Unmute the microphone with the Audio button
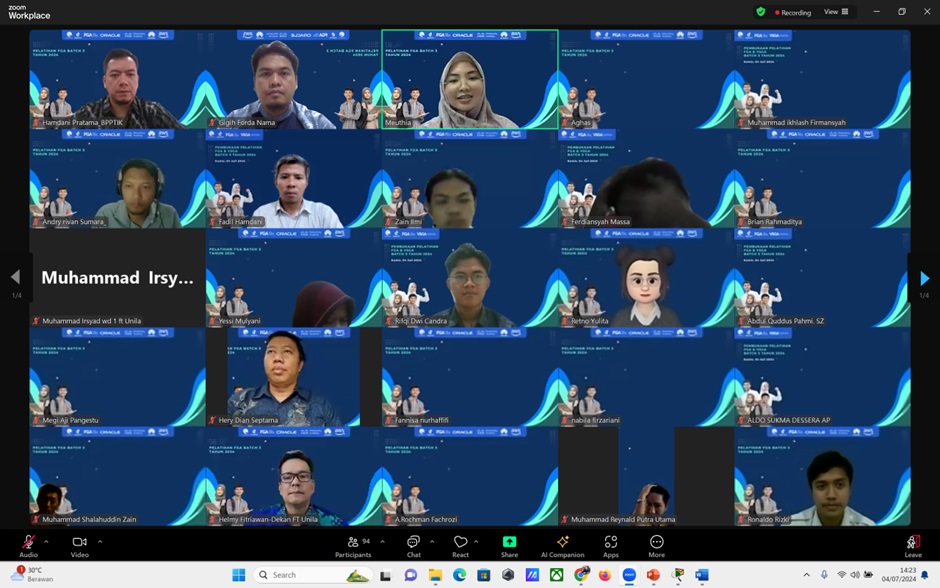This screenshot has height=588, width=940. [28, 543]
